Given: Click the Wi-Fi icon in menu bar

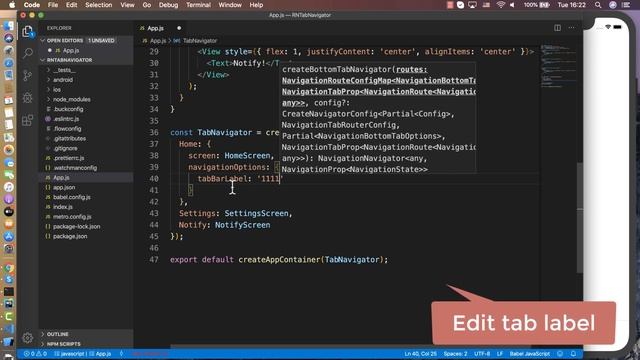Looking at the screenshot, I should coord(500,5).
